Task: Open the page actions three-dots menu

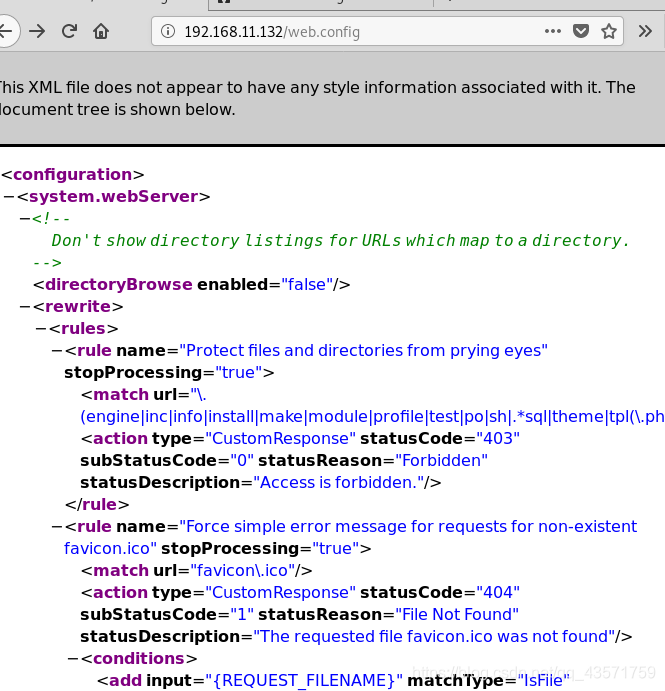Action: coord(553,31)
